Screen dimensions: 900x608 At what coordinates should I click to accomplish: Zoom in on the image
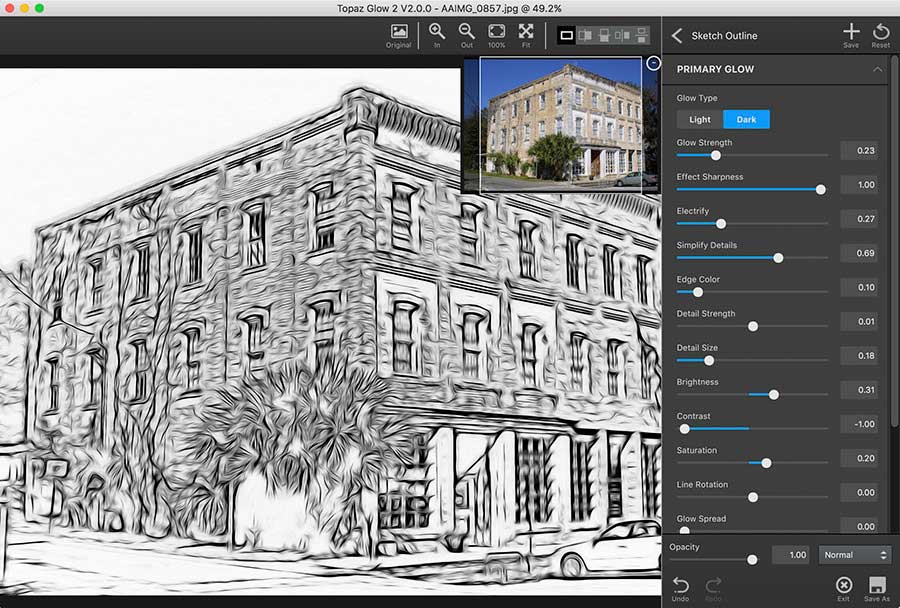pyautogui.click(x=437, y=36)
